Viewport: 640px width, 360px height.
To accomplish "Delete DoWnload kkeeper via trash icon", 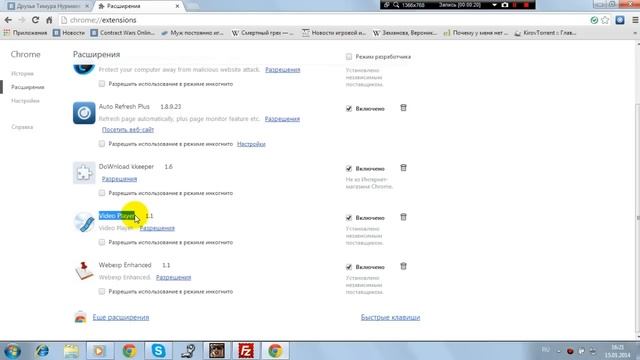I will 403,168.
